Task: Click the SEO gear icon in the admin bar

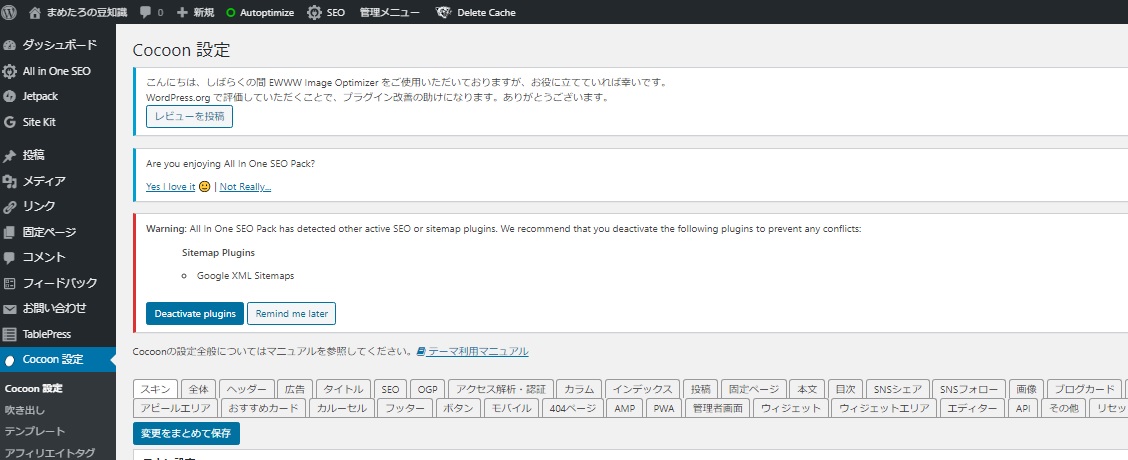Action: pos(314,12)
